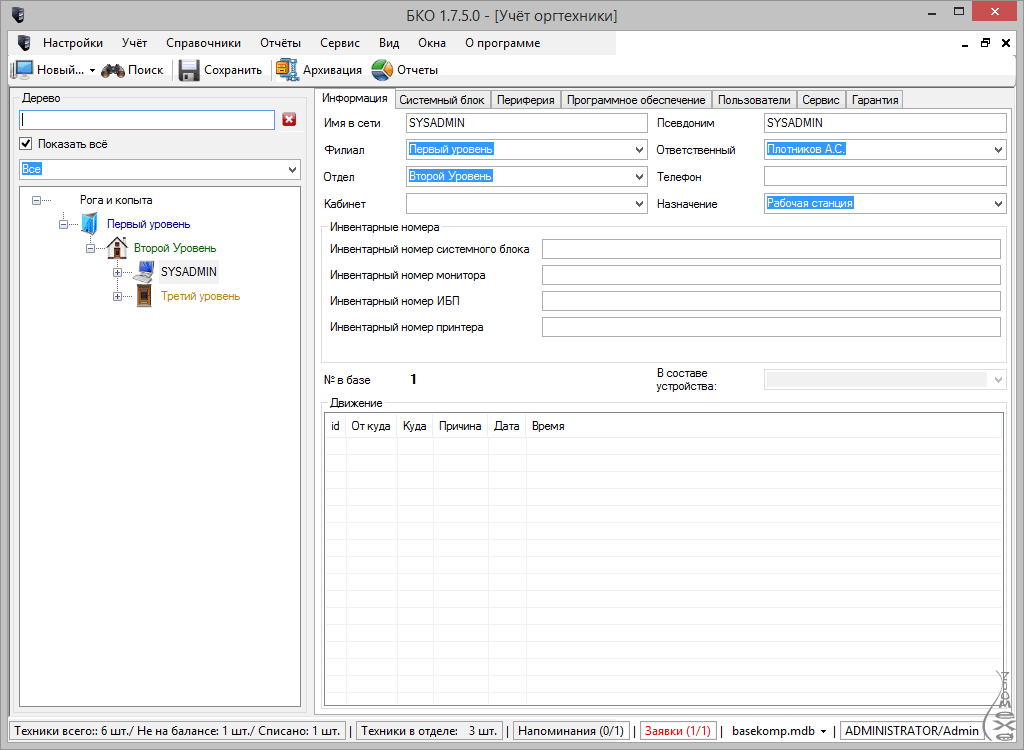Open the Справочники menu
Image resolution: width=1024 pixels, height=750 pixels.
(203, 43)
